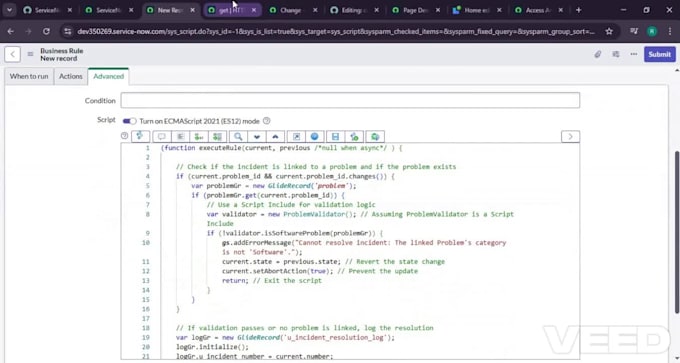Format code toolbar icon
680x363 pixels.
(x=180, y=137)
